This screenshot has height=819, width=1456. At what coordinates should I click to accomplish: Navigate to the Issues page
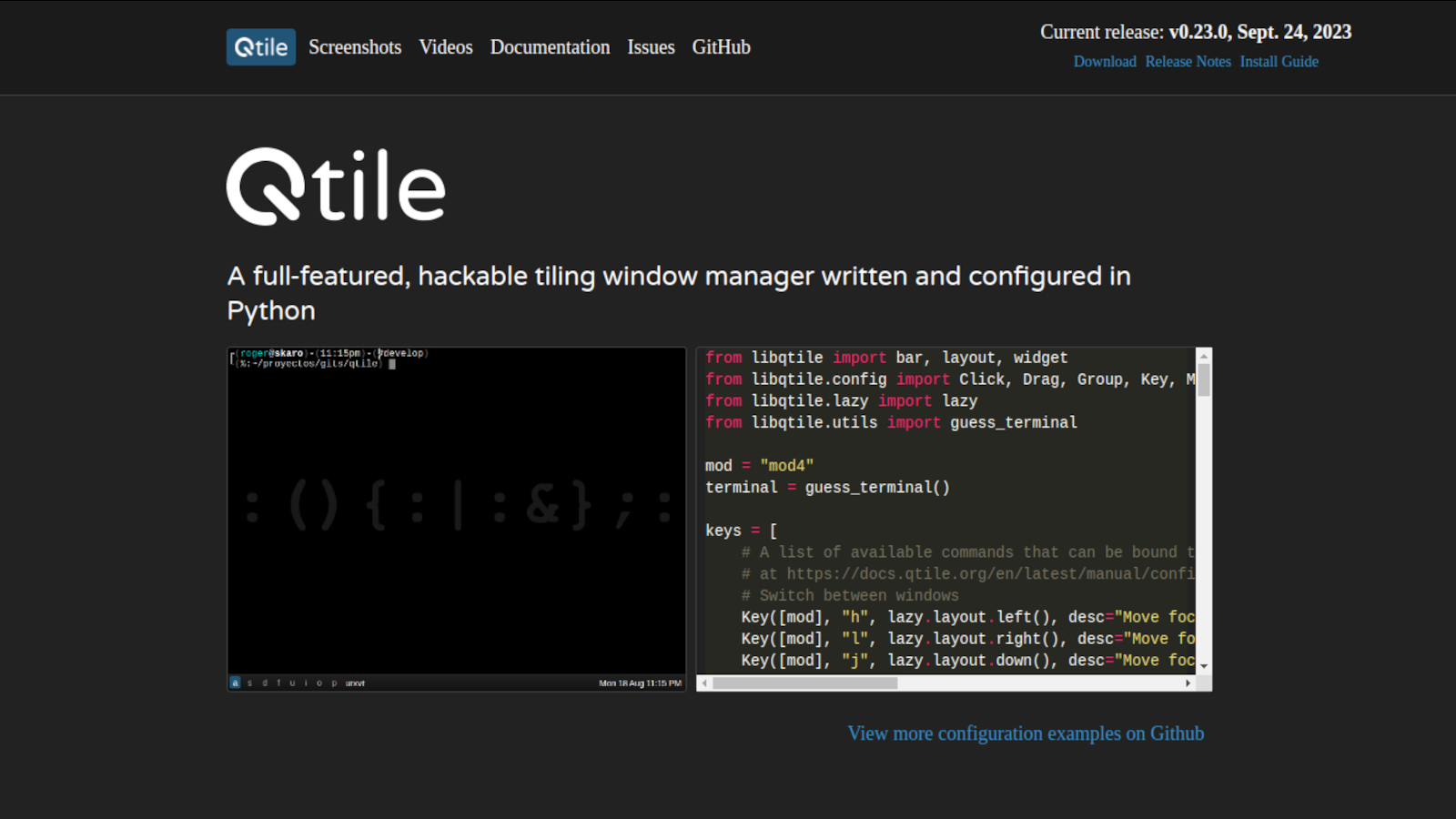[651, 47]
